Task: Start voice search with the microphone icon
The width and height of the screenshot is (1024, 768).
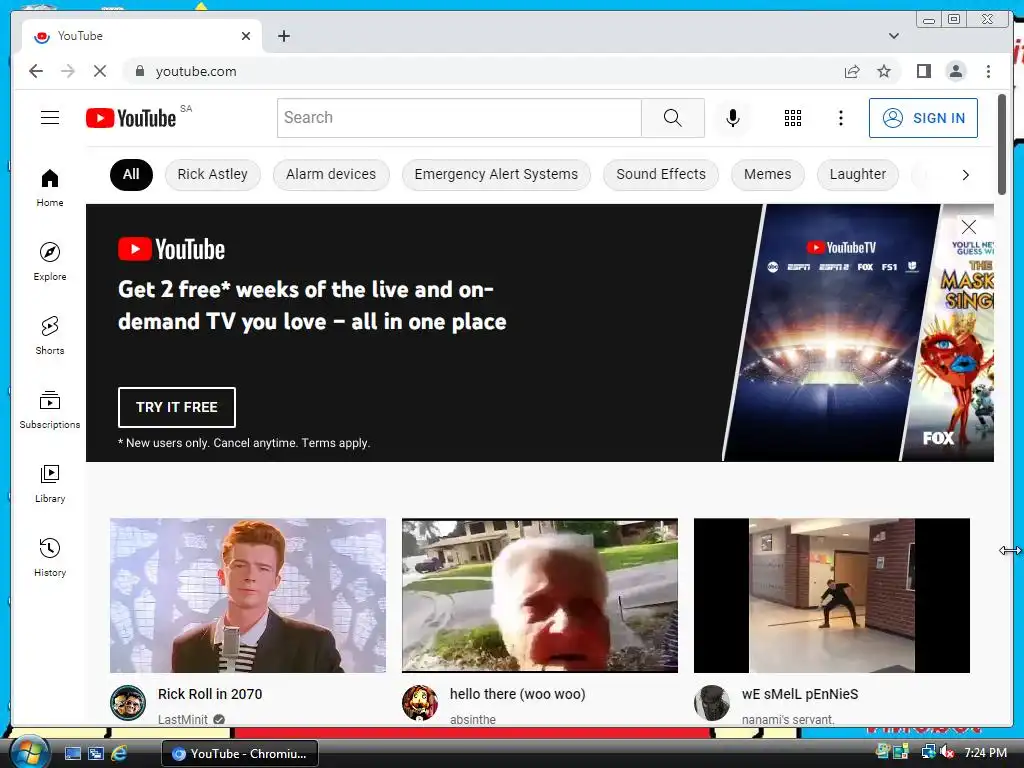Action: tap(733, 118)
